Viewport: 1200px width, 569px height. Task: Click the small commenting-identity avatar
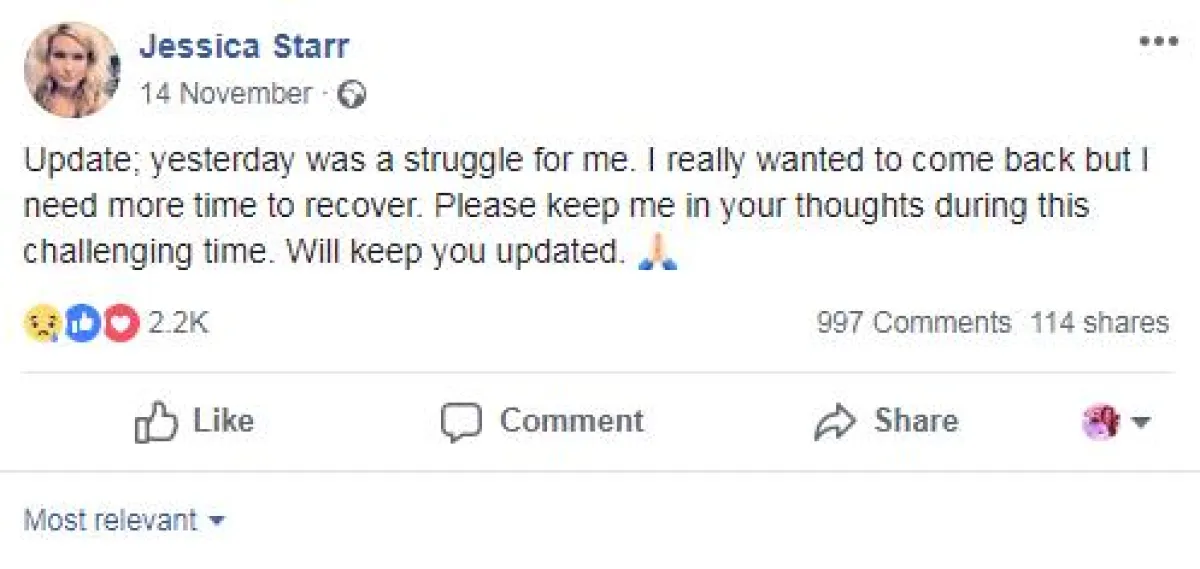coord(1100,423)
